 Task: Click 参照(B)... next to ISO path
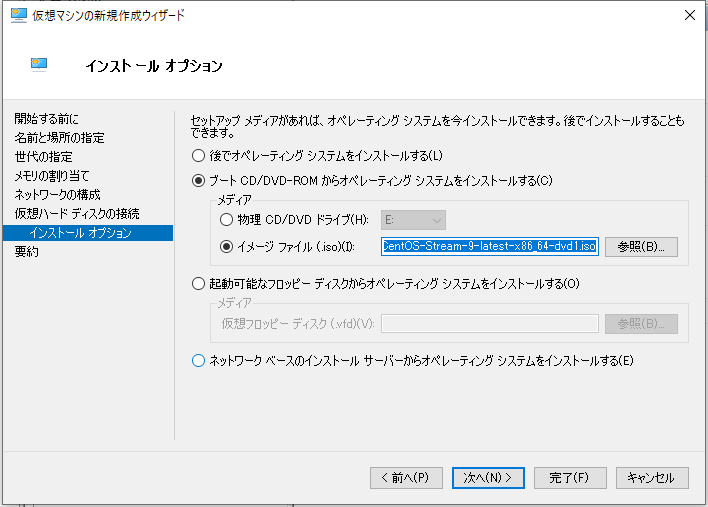click(x=641, y=246)
